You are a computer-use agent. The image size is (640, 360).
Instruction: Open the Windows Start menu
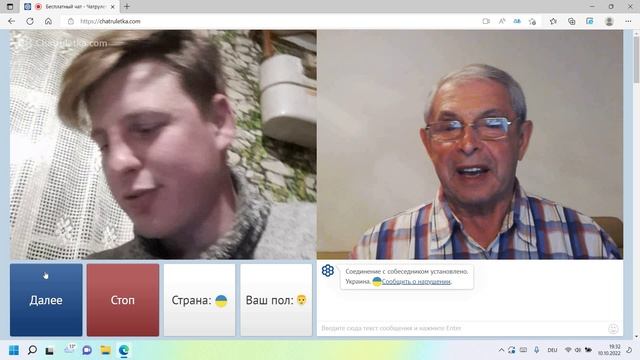(14, 350)
